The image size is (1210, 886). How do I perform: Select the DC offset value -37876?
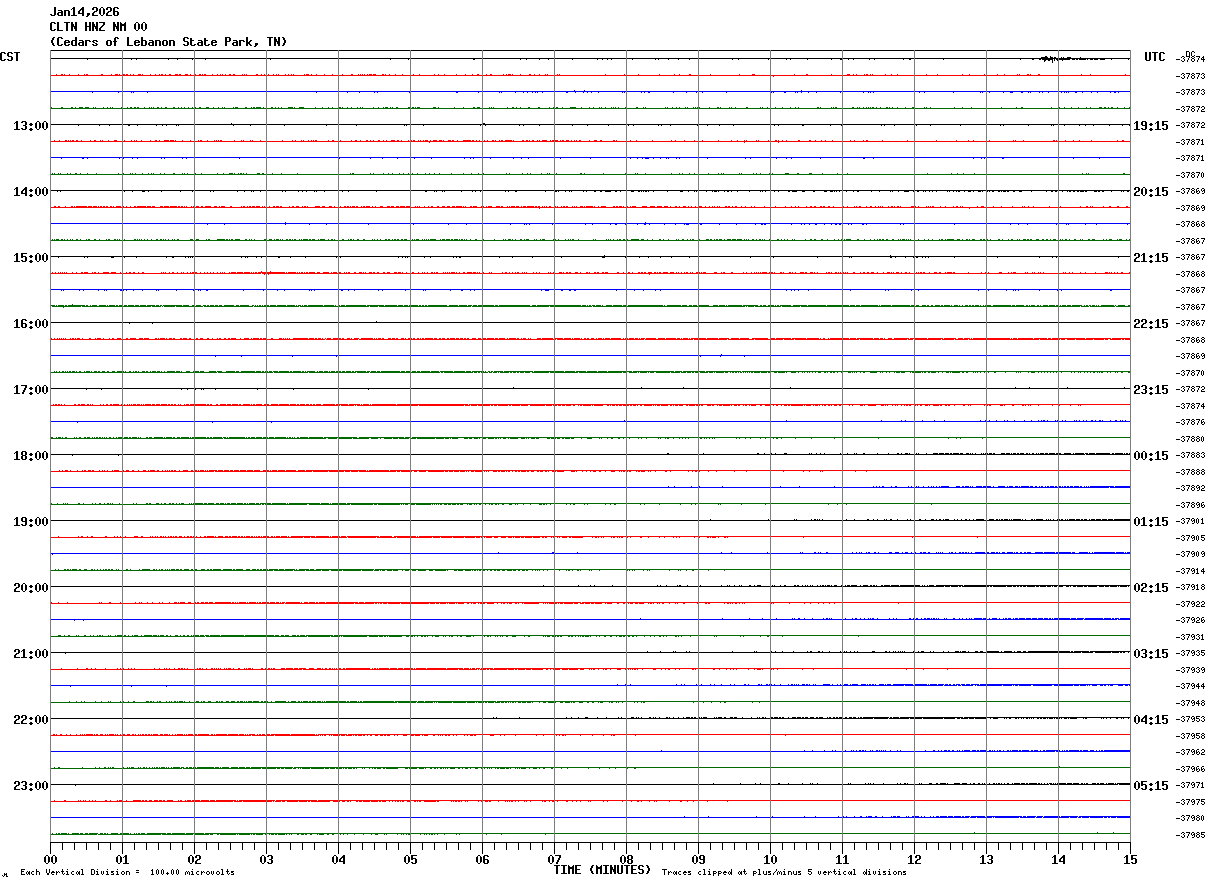tap(1191, 423)
